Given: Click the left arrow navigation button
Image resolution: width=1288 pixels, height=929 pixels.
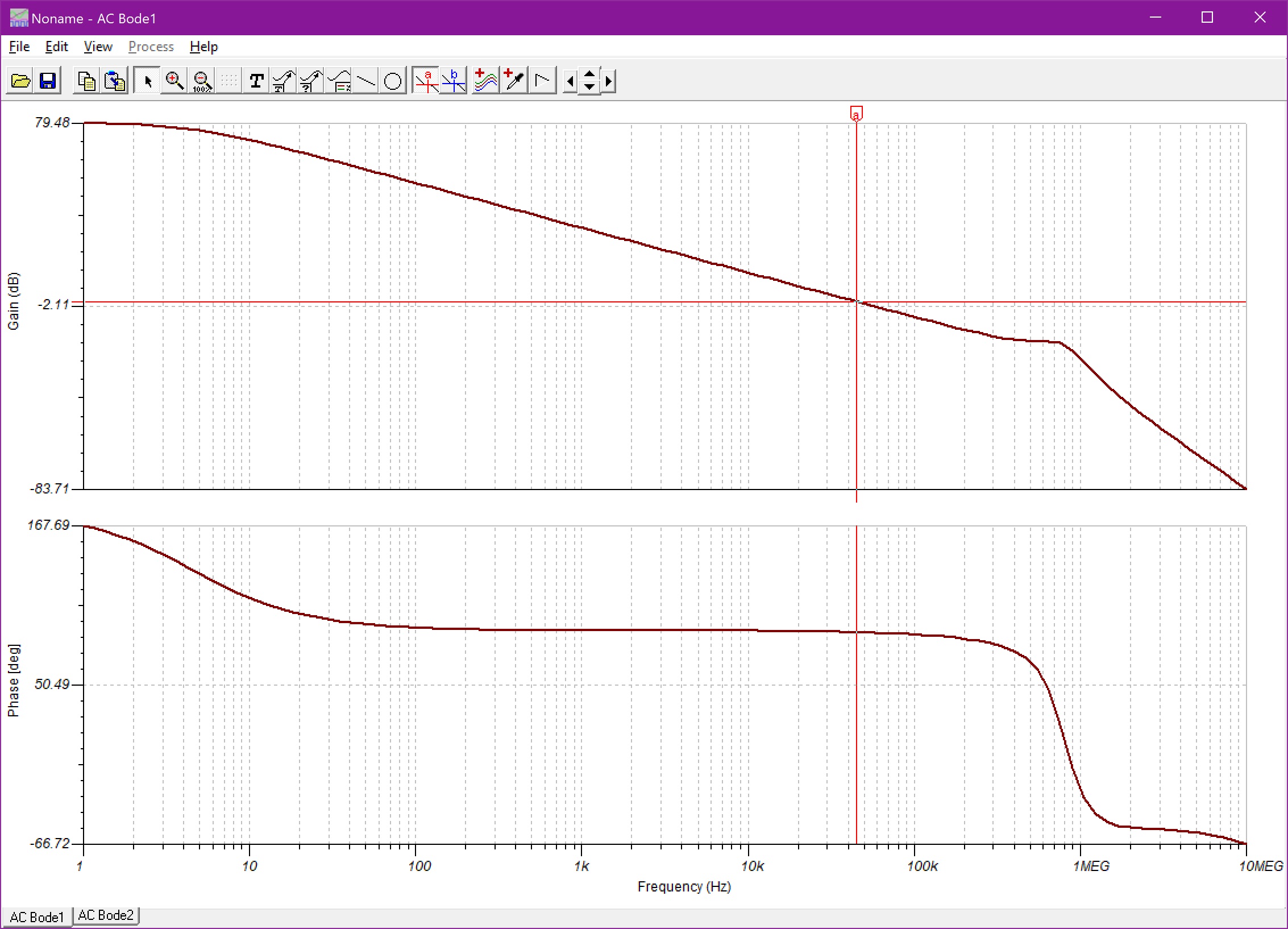Looking at the screenshot, I should [x=570, y=81].
